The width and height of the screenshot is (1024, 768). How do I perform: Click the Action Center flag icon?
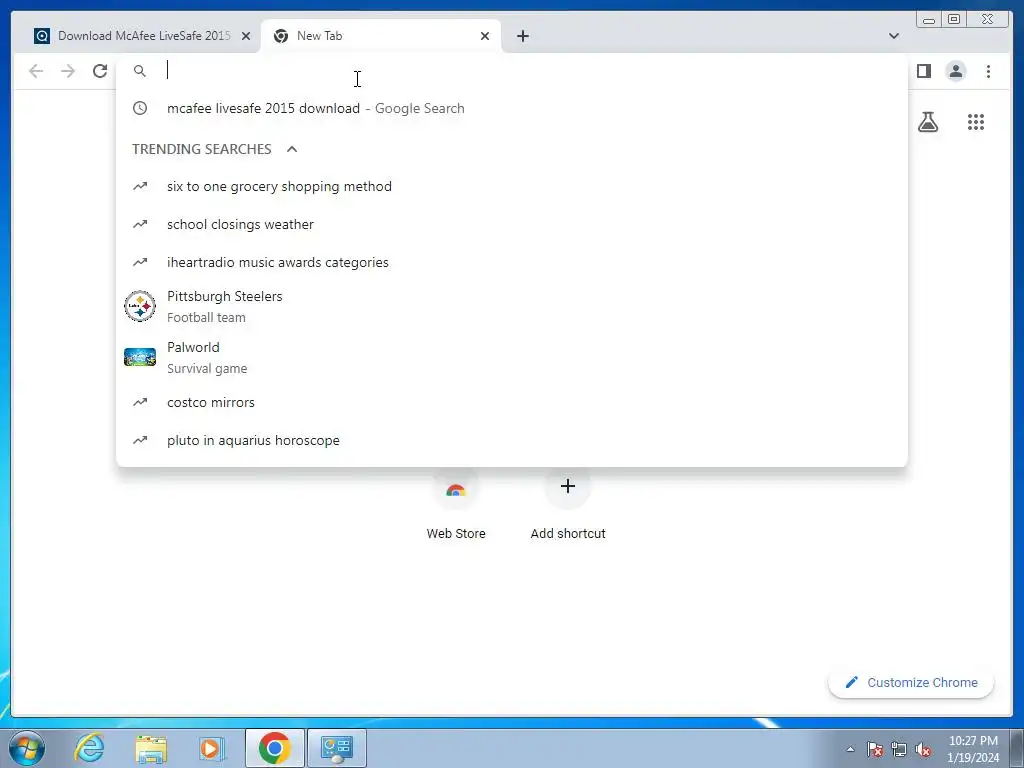[x=875, y=749]
